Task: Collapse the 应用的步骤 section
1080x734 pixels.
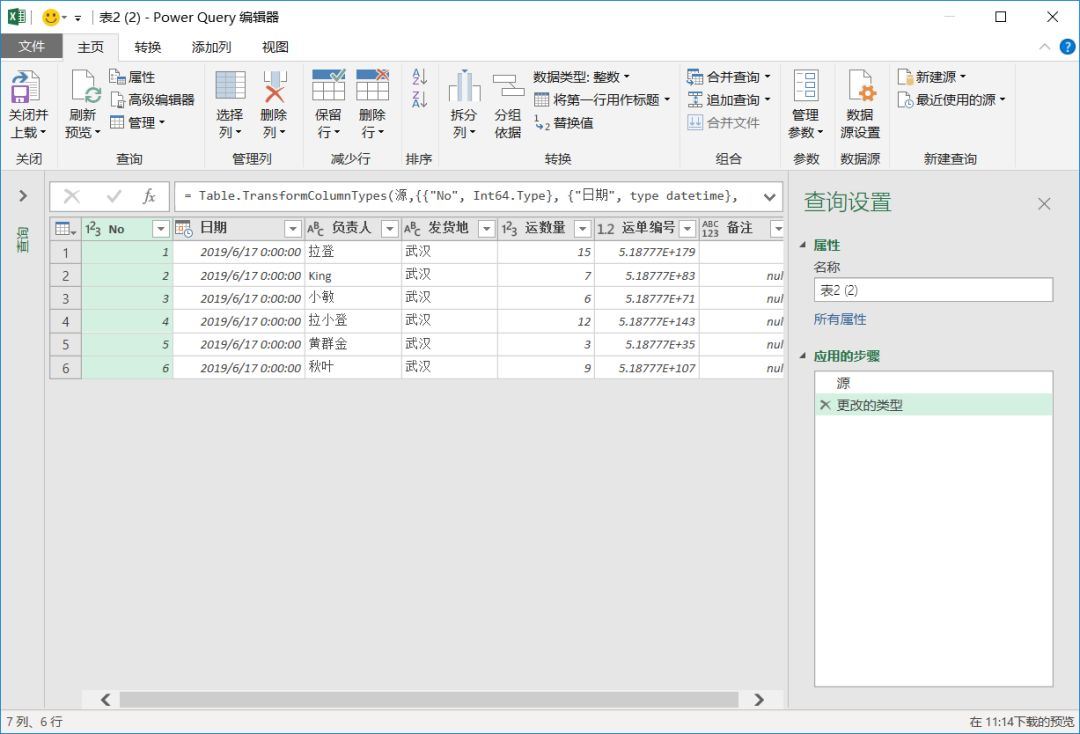Action: click(x=802, y=356)
